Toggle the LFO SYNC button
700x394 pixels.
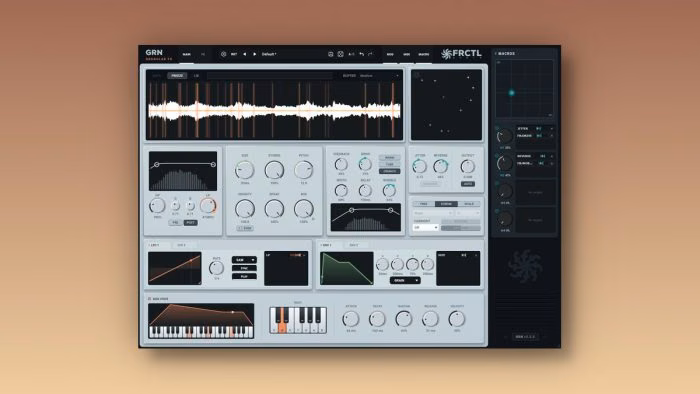(244, 268)
